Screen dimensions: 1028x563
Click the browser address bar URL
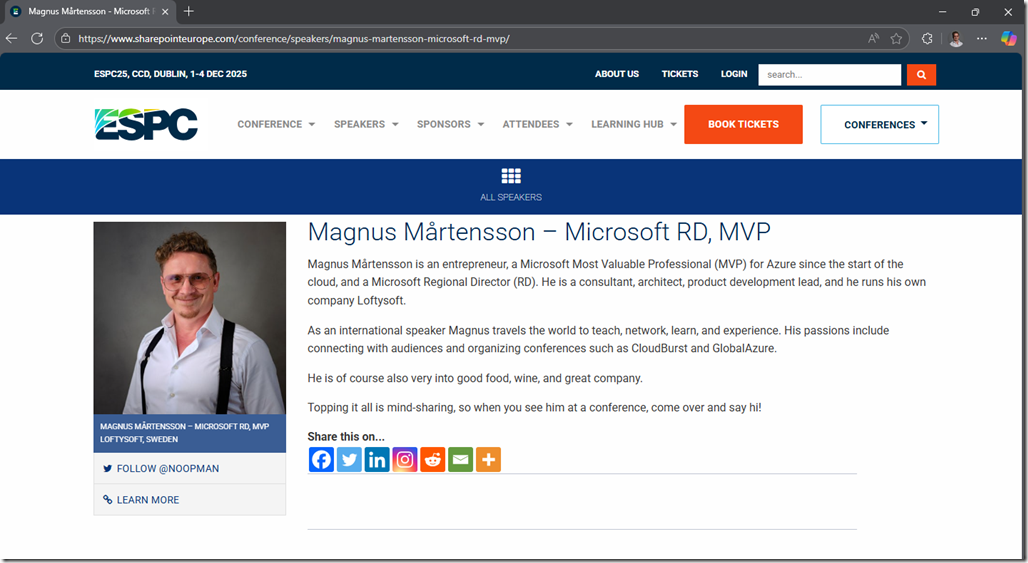[x=294, y=39]
